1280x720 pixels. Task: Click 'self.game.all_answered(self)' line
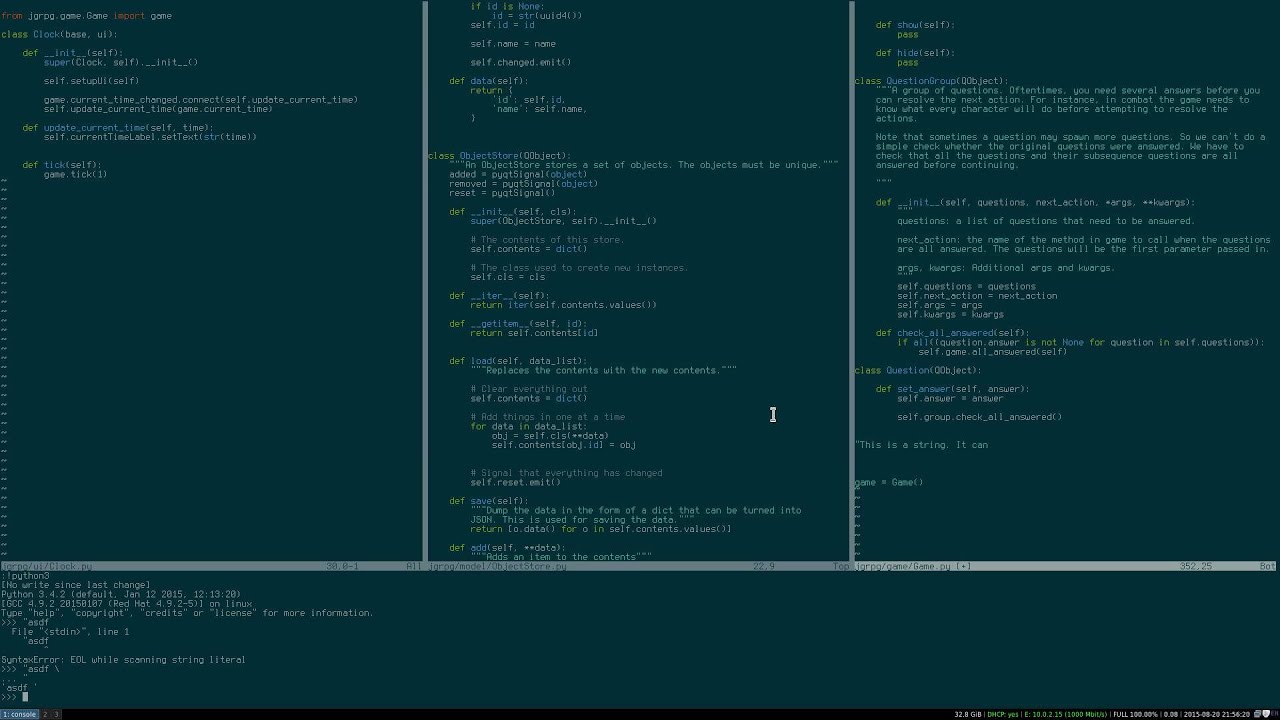pos(992,352)
